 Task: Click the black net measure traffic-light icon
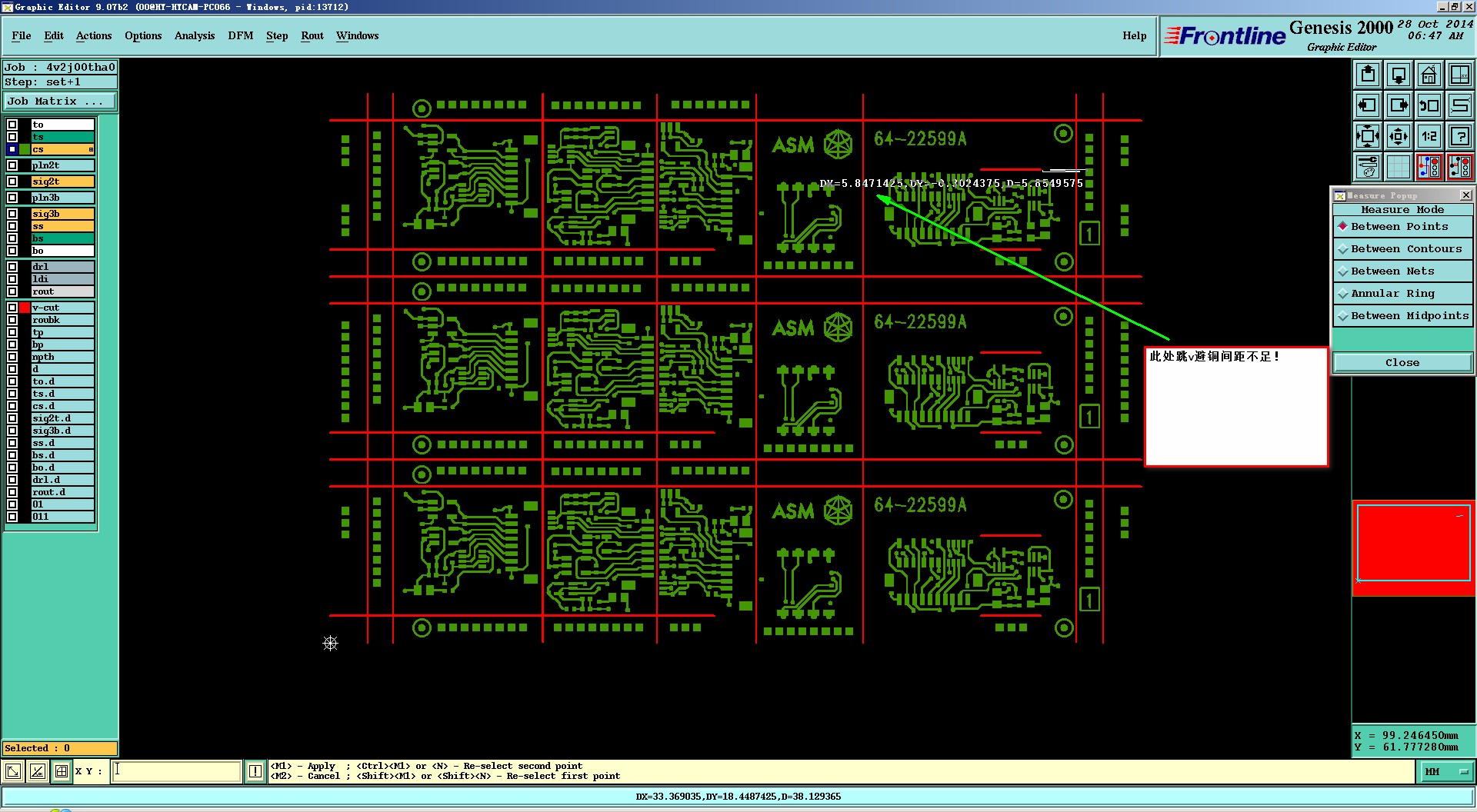click(1459, 167)
